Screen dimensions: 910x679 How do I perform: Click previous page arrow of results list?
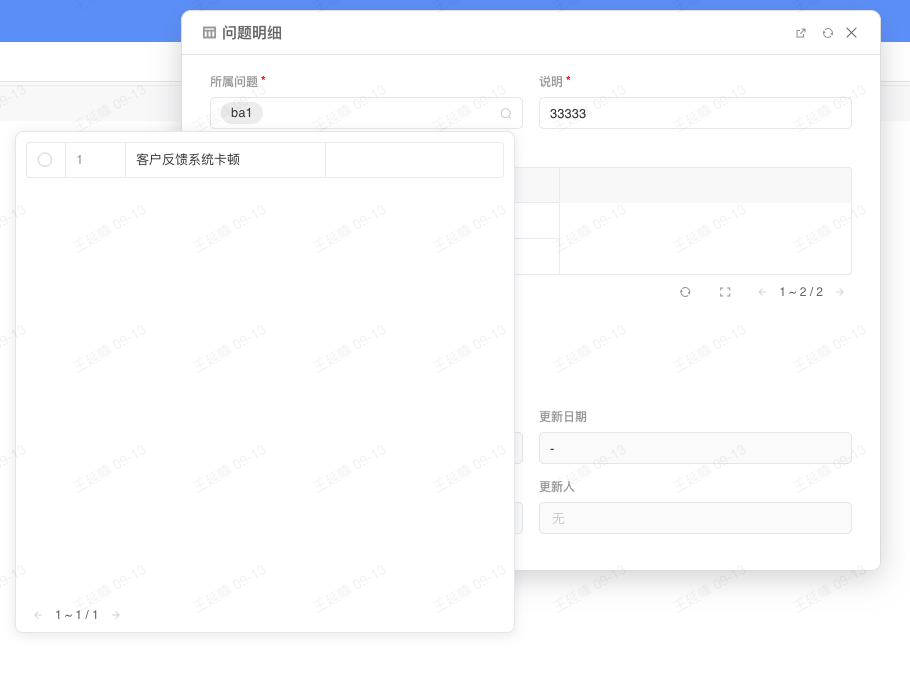(38, 615)
